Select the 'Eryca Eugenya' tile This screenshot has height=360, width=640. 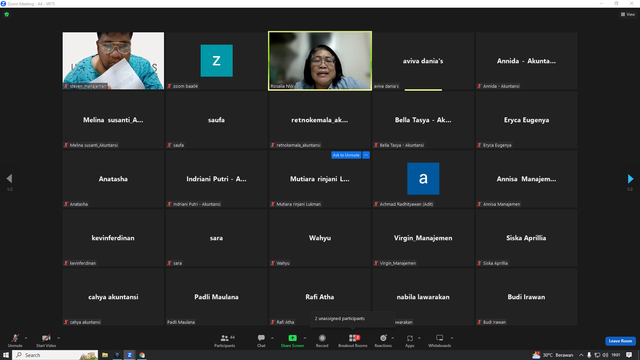tap(526, 120)
